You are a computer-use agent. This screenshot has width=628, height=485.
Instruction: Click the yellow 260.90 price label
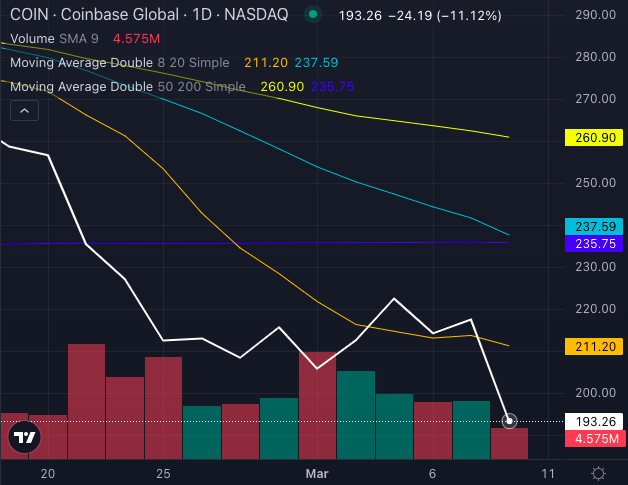pos(594,136)
